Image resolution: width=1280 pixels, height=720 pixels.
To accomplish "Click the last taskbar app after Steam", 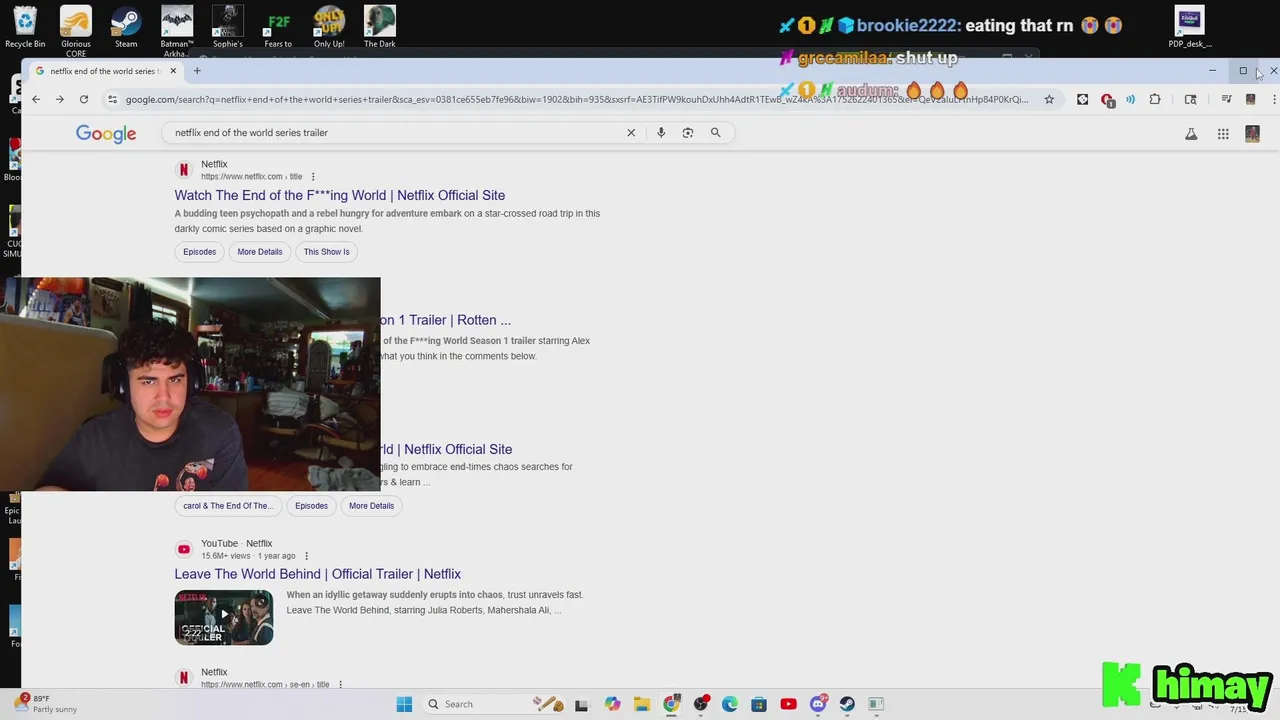I will [876, 704].
